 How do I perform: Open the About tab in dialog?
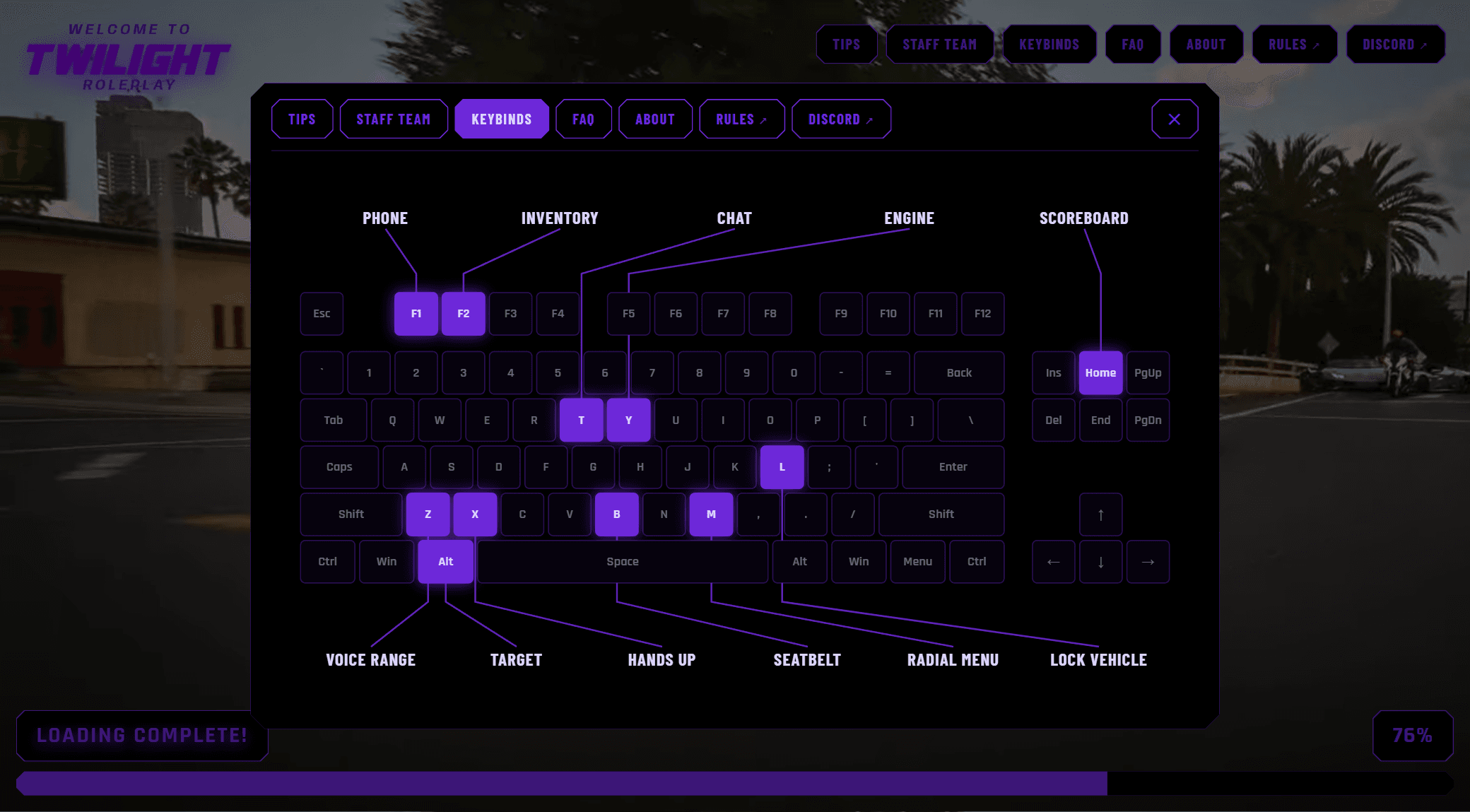[655, 119]
